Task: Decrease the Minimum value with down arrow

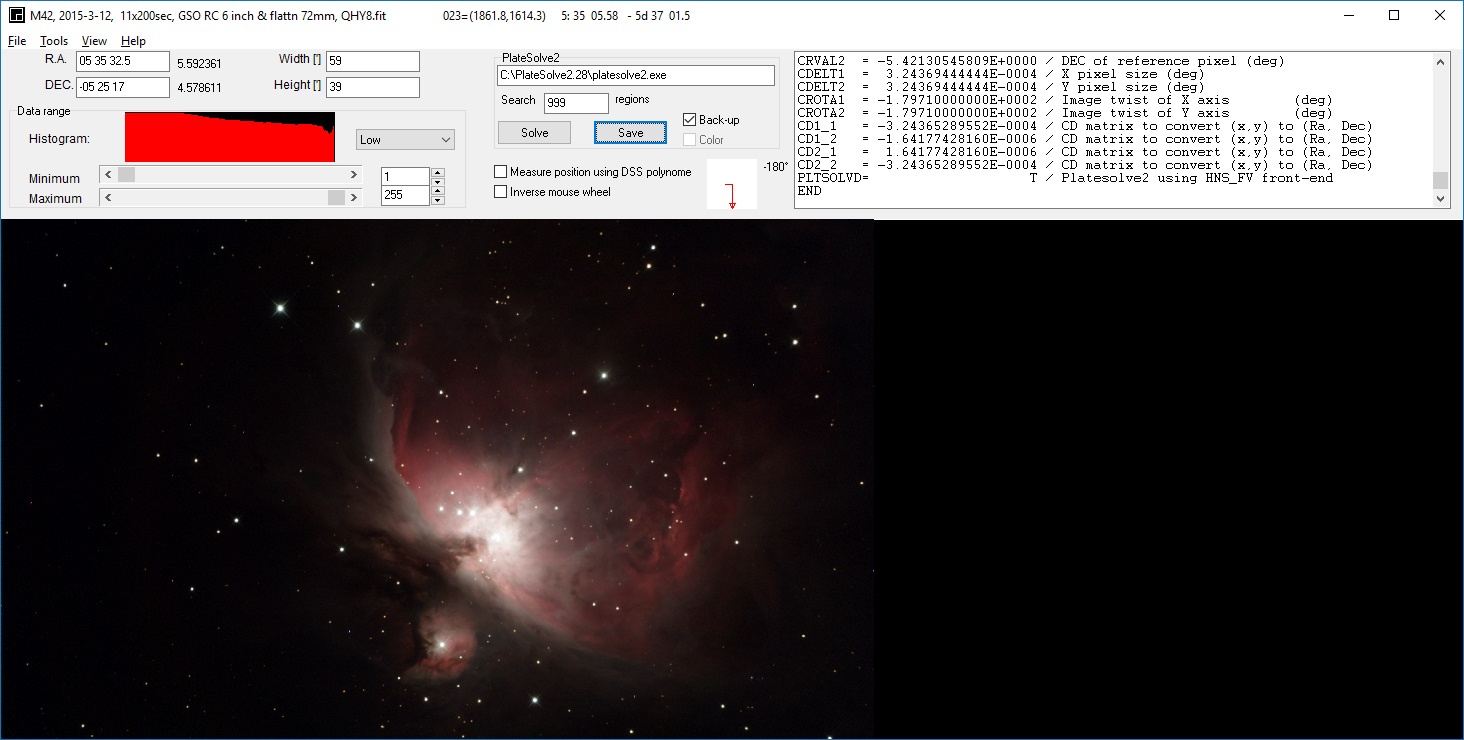Action: [437, 181]
